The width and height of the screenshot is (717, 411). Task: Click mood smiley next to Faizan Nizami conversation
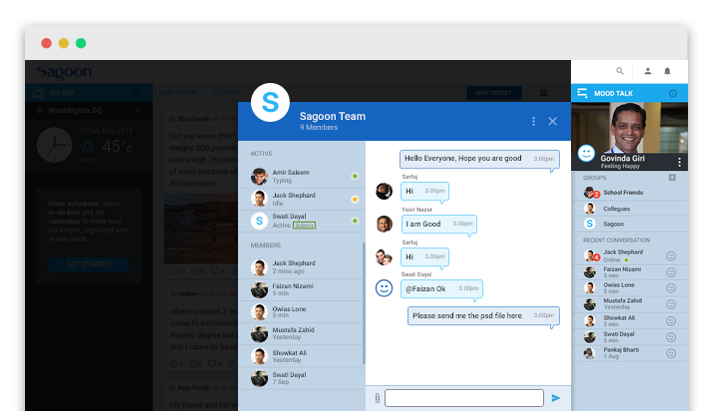[x=671, y=272]
